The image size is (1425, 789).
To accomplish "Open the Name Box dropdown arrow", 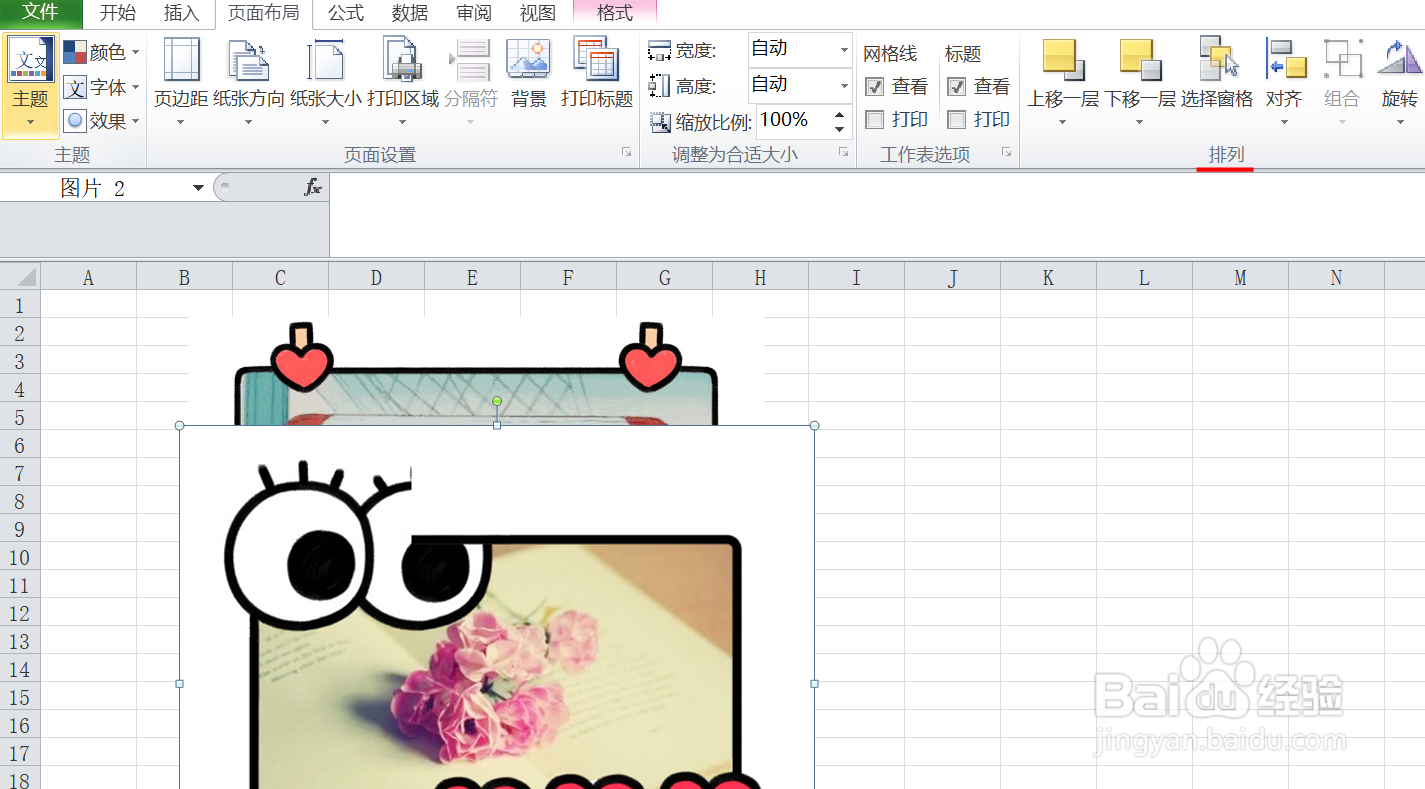I will click(198, 188).
